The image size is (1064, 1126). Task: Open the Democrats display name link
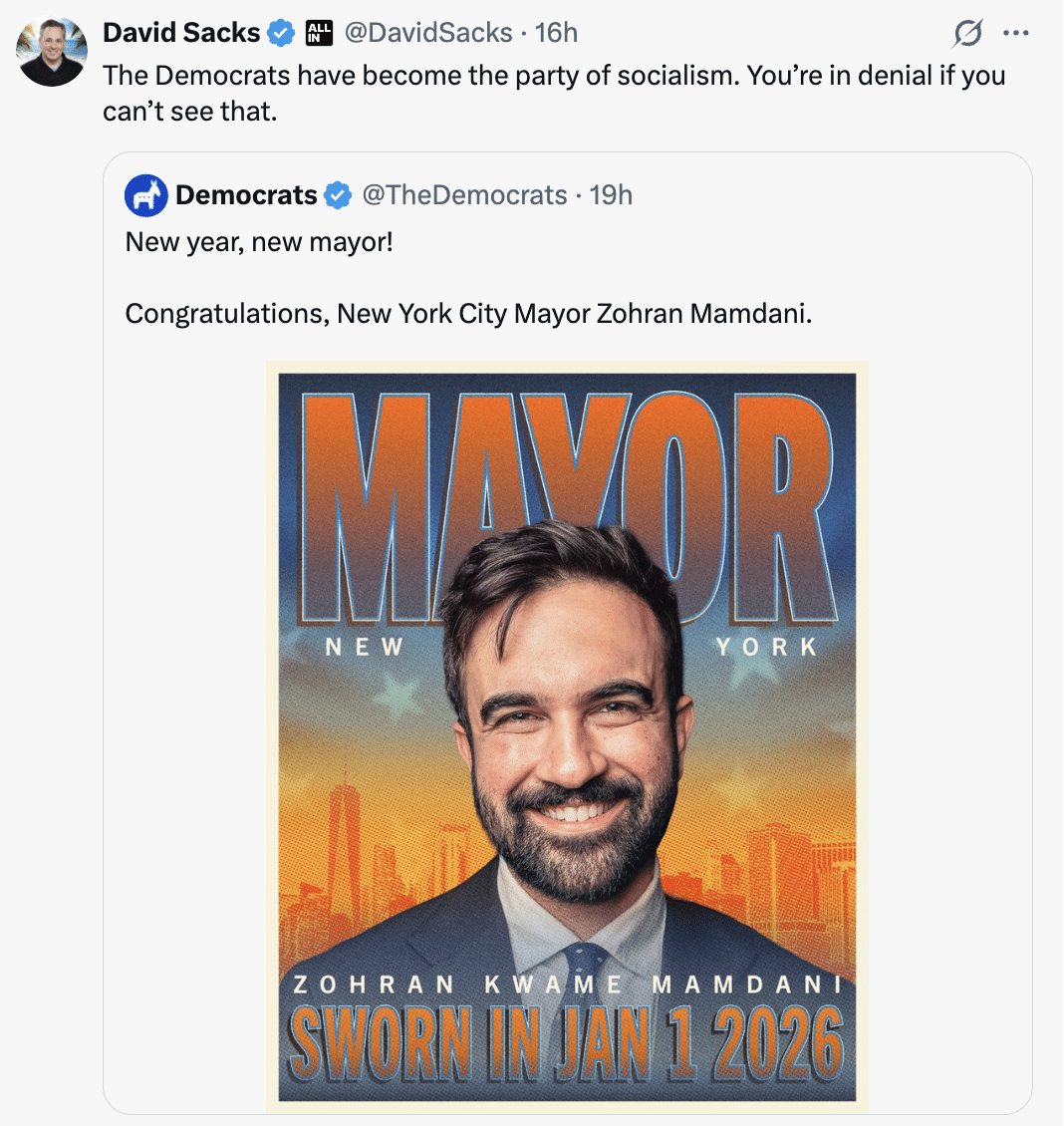(x=246, y=195)
